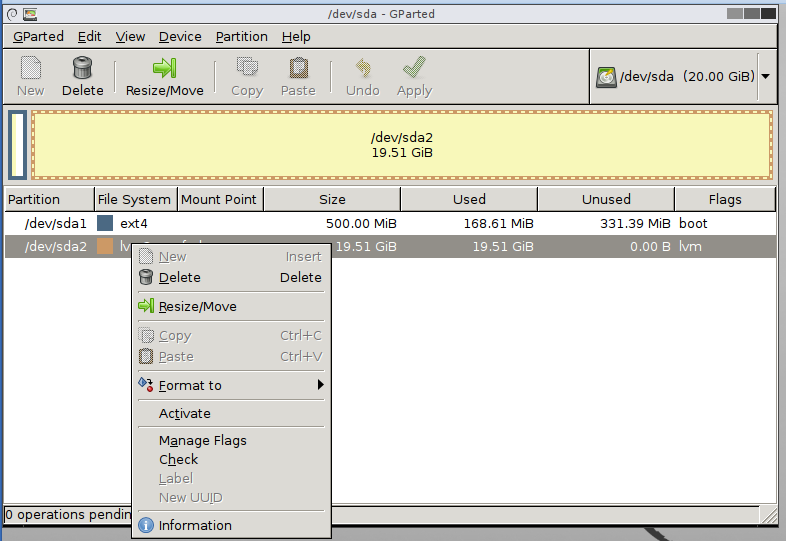Click the Size column header
786x541 pixels.
tap(332, 200)
